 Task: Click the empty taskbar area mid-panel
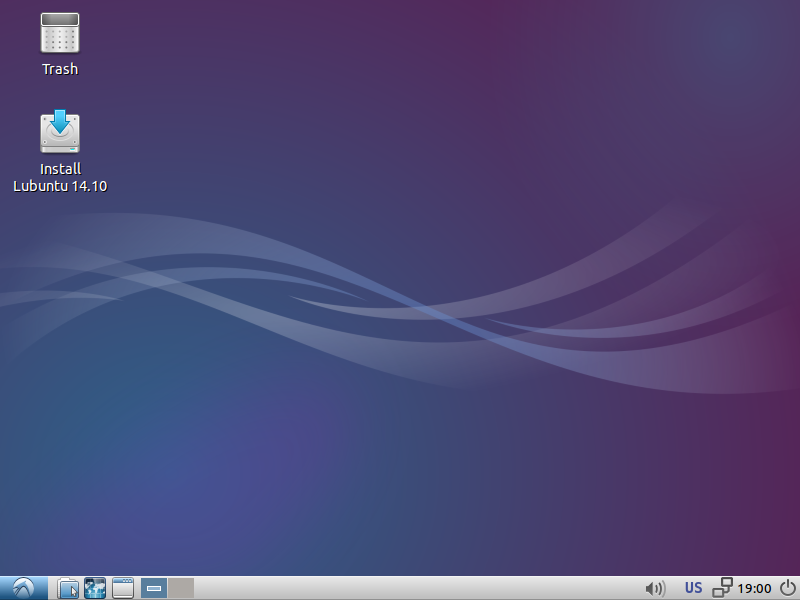pyautogui.click(x=400, y=588)
